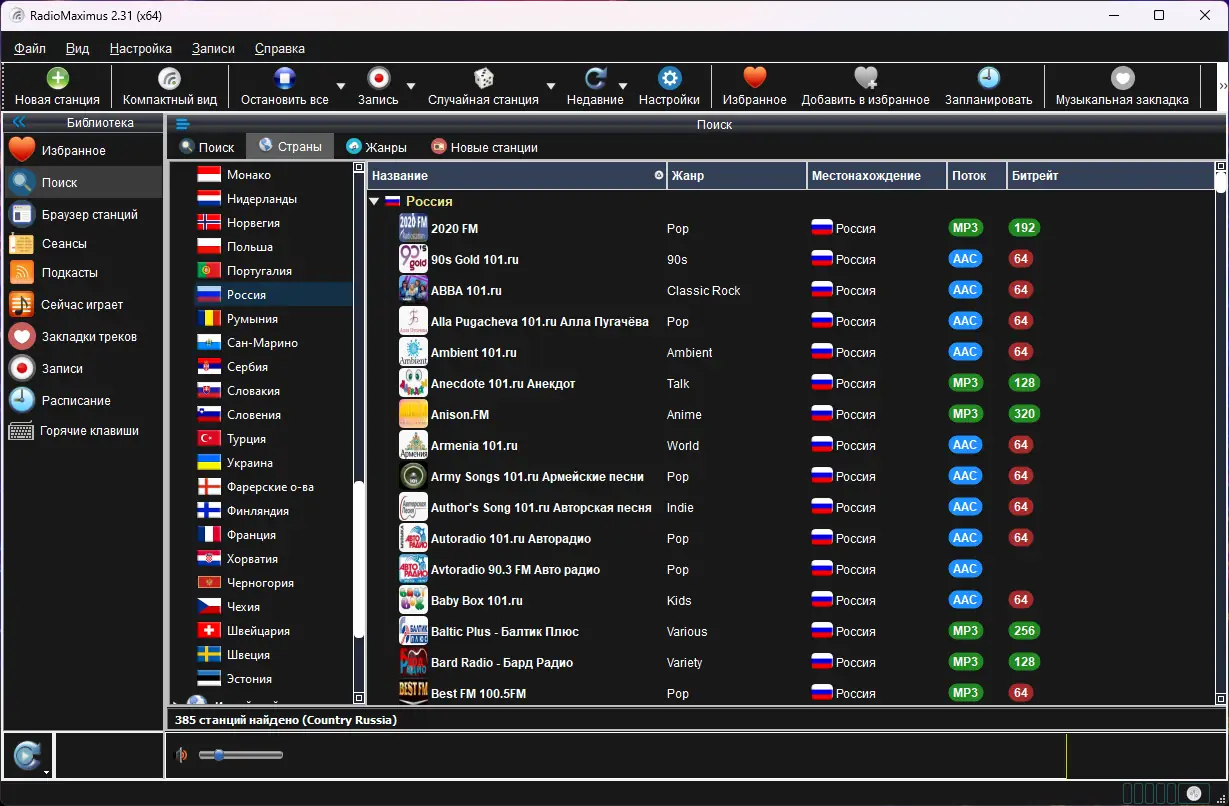Click the Baltic Plus station logo thumbnail
This screenshot has width=1229, height=806.
pos(413,631)
